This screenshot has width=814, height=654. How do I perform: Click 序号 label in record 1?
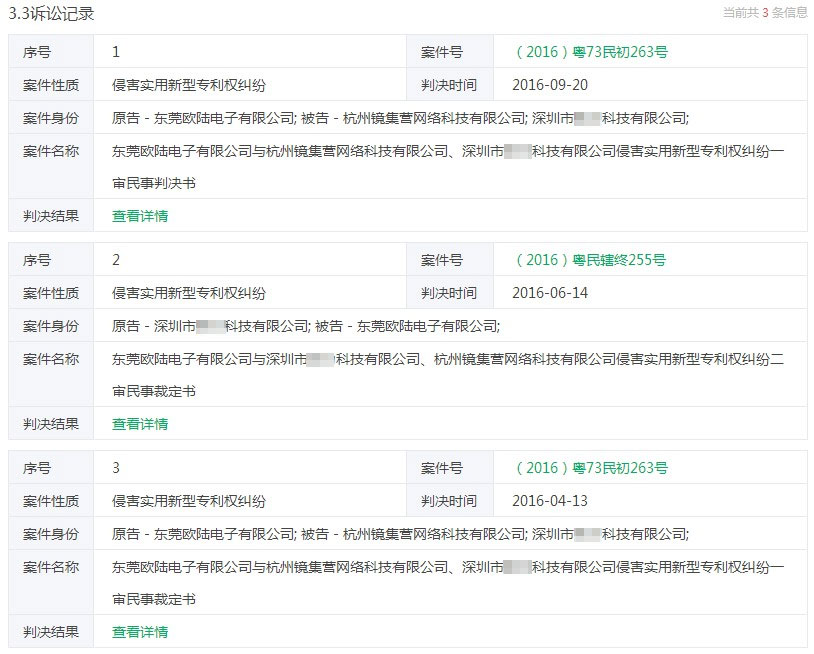pos(37,52)
